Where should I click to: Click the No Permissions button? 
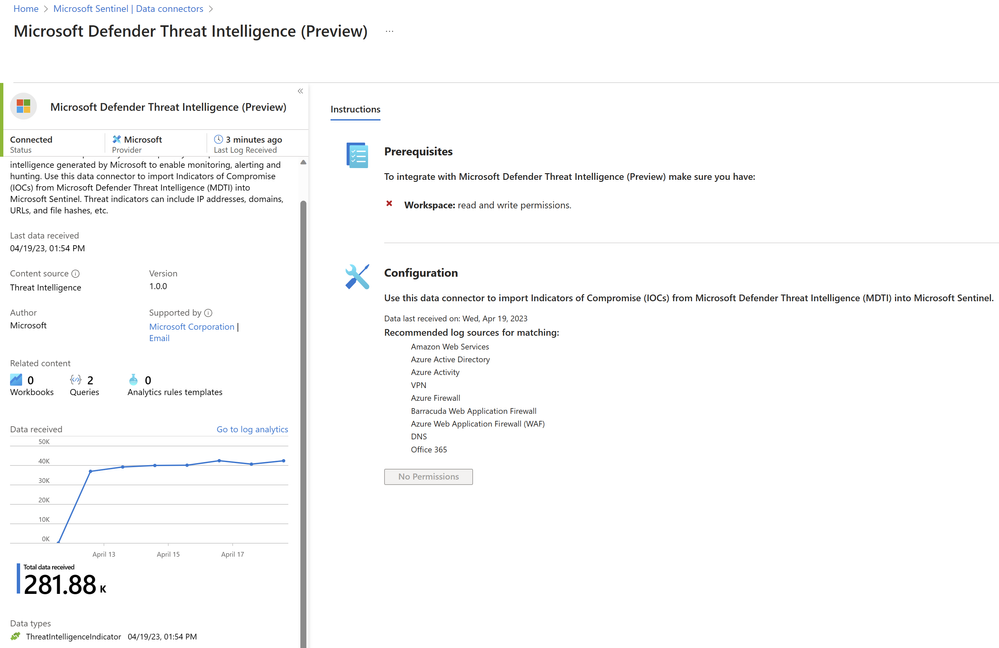[x=428, y=477]
